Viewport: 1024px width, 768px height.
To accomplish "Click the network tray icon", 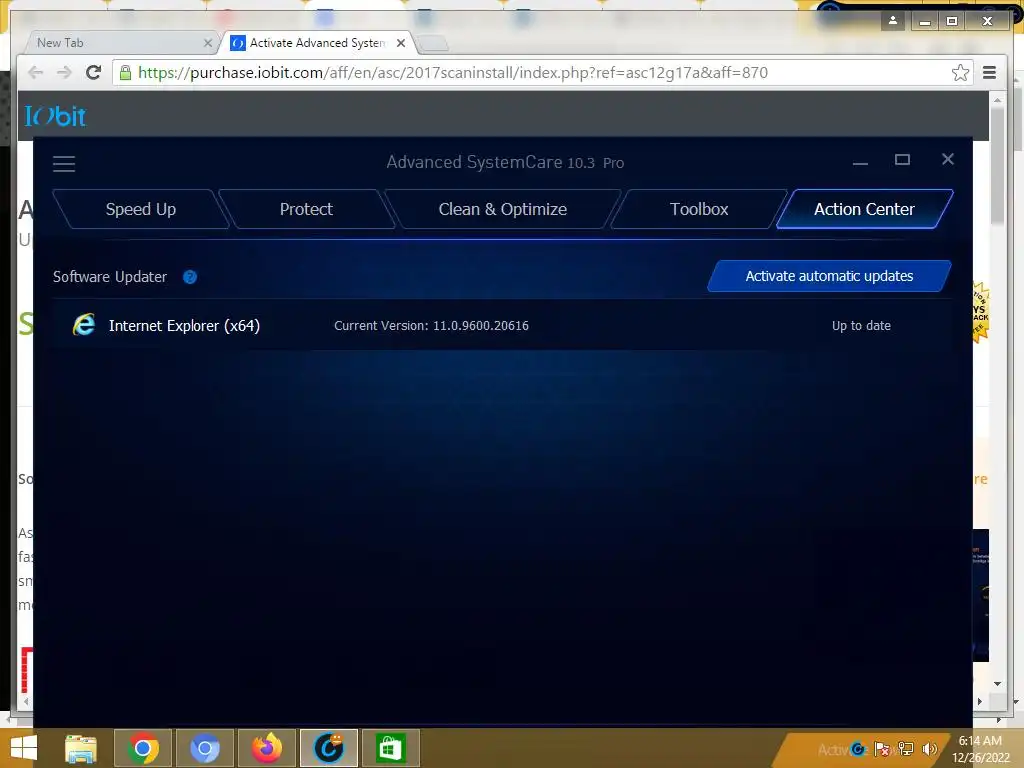I will click(x=906, y=749).
